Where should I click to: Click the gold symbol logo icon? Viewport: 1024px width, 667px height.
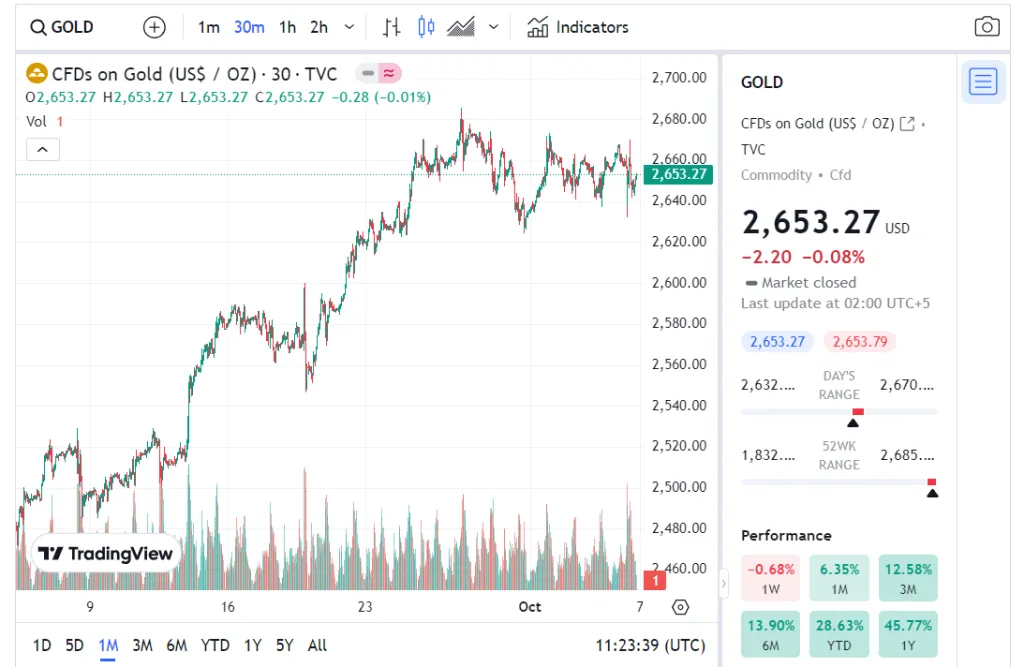pos(37,73)
